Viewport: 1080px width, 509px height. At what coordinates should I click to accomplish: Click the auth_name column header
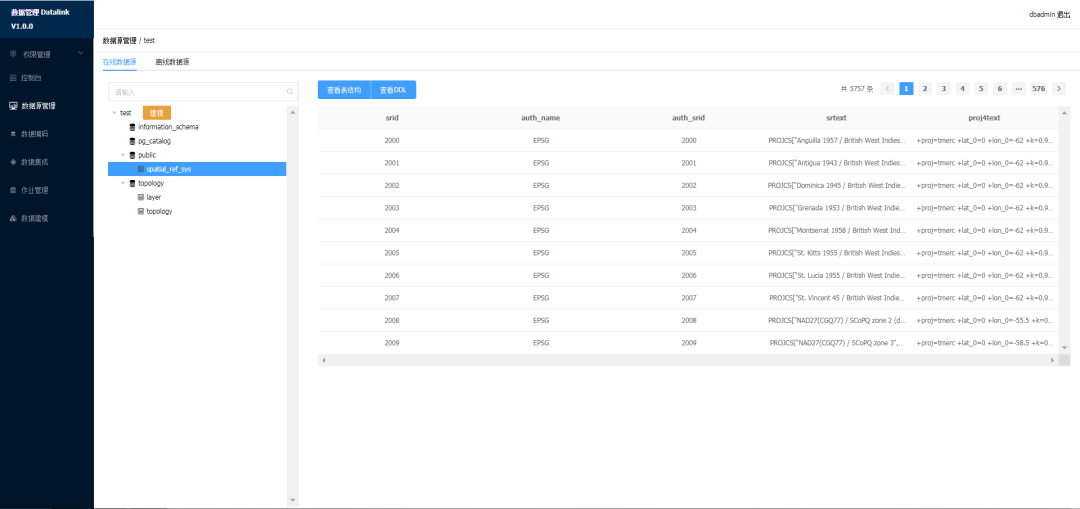coord(541,118)
